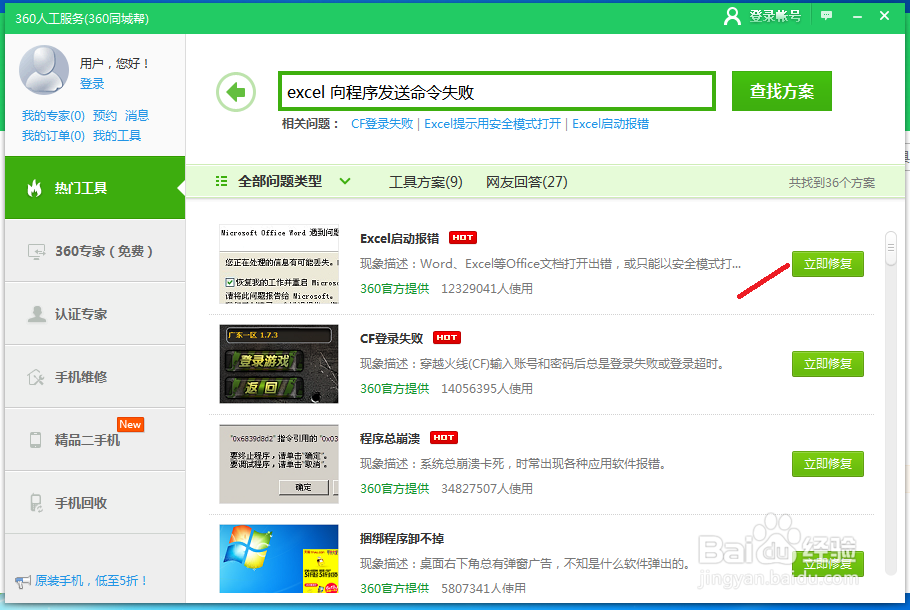Click the monitor icon beside 360专家
The height and width of the screenshot is (610, 910).
click(37, 251)
